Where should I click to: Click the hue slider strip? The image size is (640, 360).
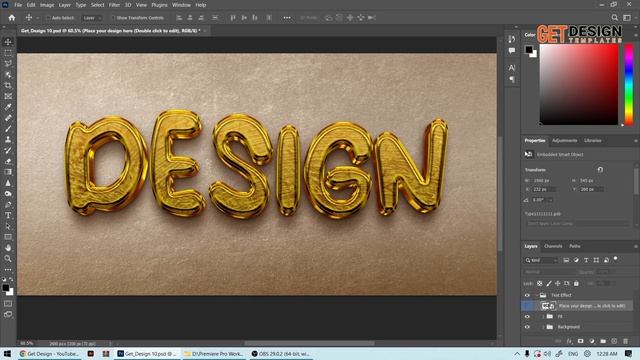[629, 84]
